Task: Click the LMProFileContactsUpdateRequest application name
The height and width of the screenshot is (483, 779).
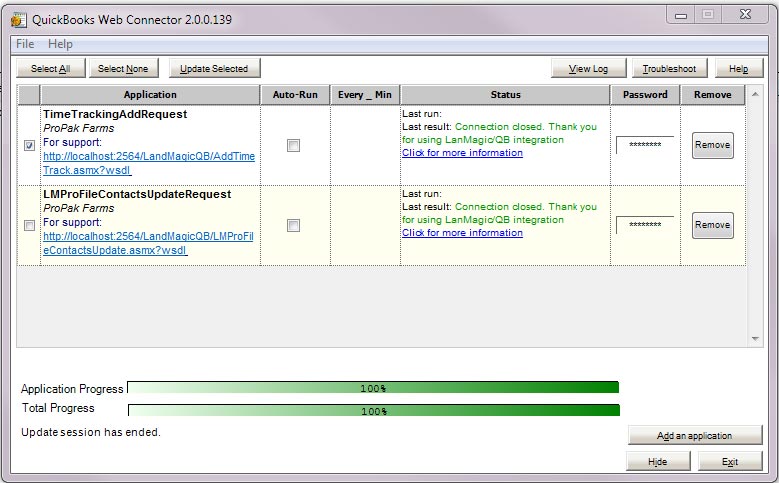Action: point(137,194)
